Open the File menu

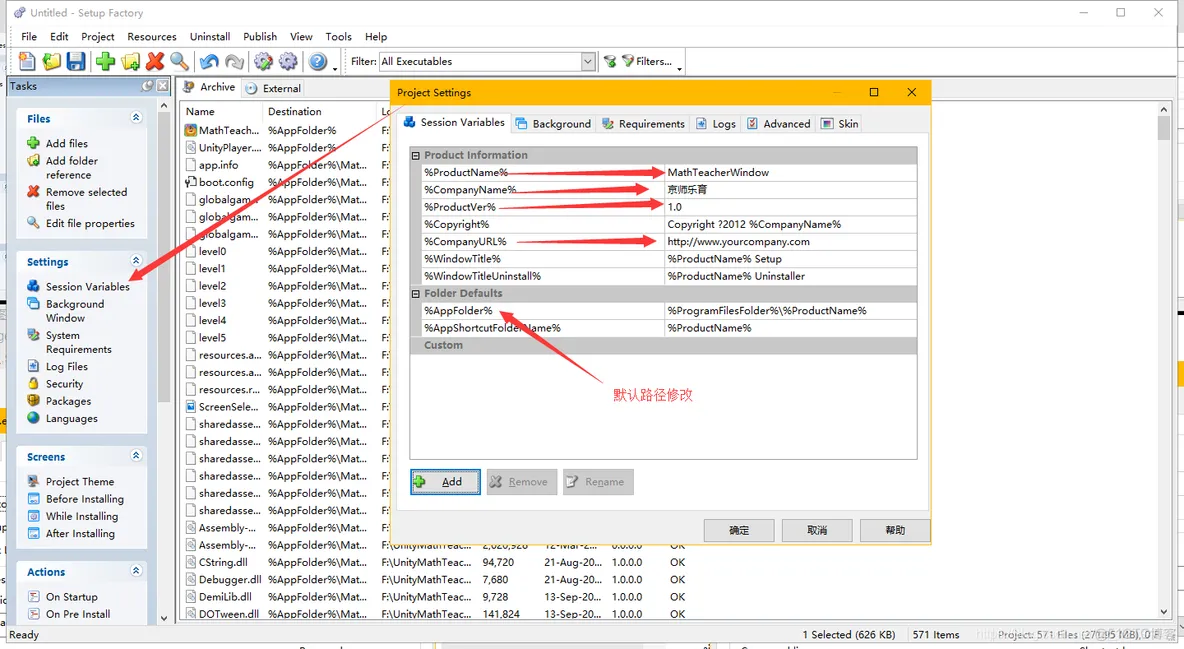pos(29,36)
